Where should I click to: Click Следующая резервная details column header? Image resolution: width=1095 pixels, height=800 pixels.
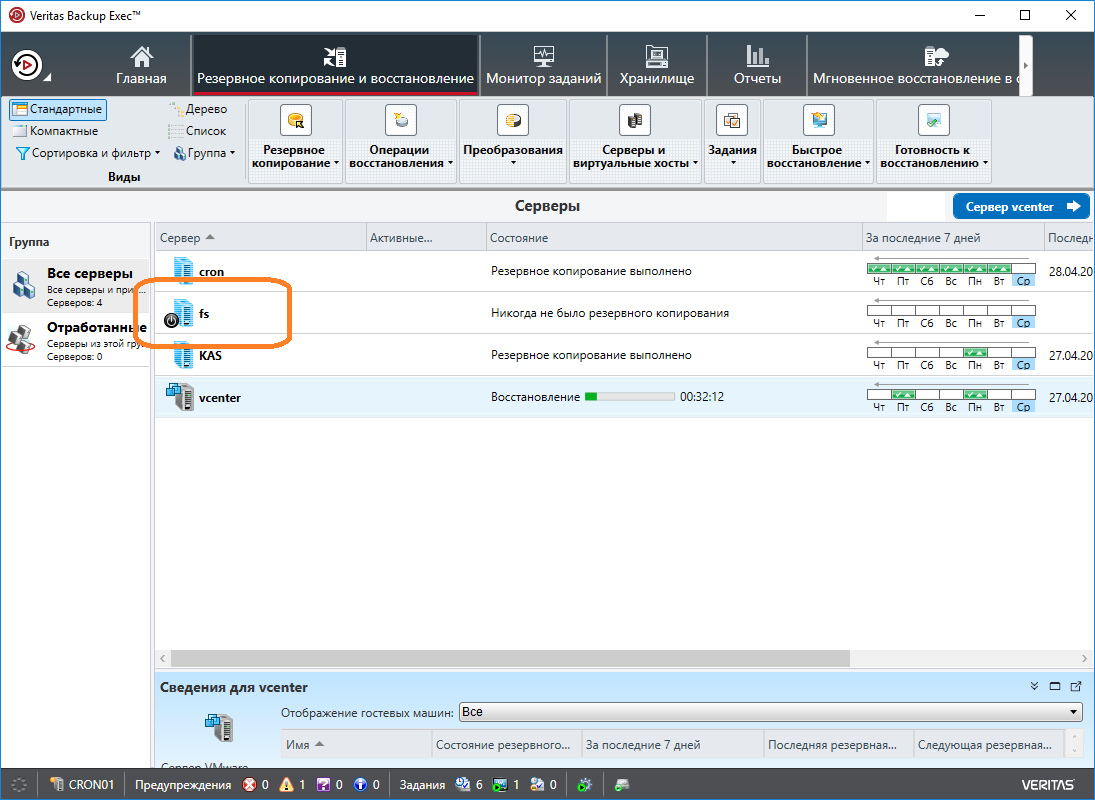tap(988, 745)
